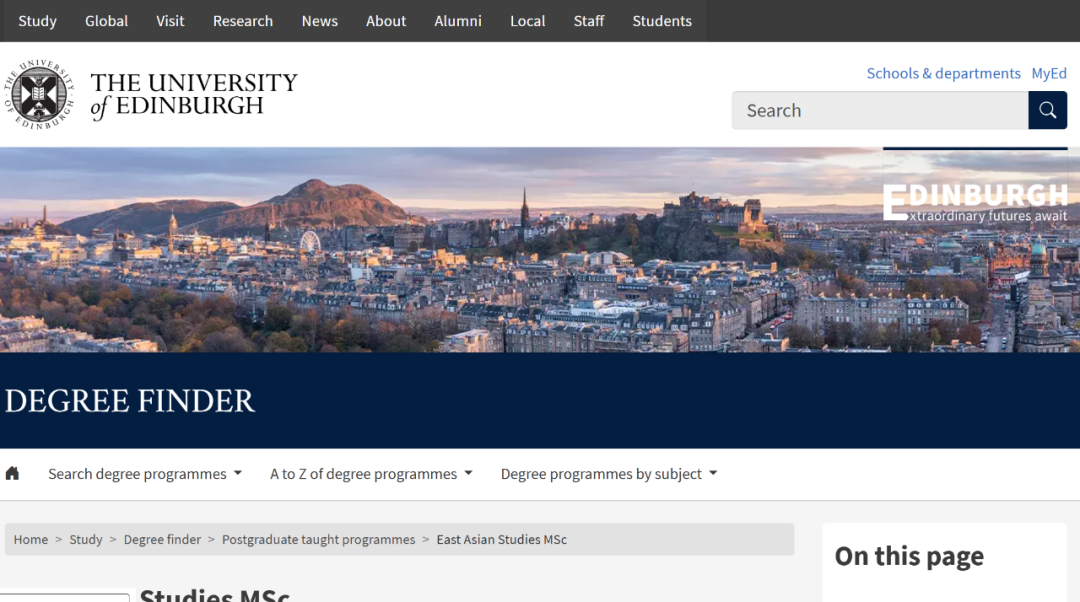This screenshot has width=1080, height=602.
Task: Open the Study menu item
Action: pyautogui.click(x=37, y=21)
